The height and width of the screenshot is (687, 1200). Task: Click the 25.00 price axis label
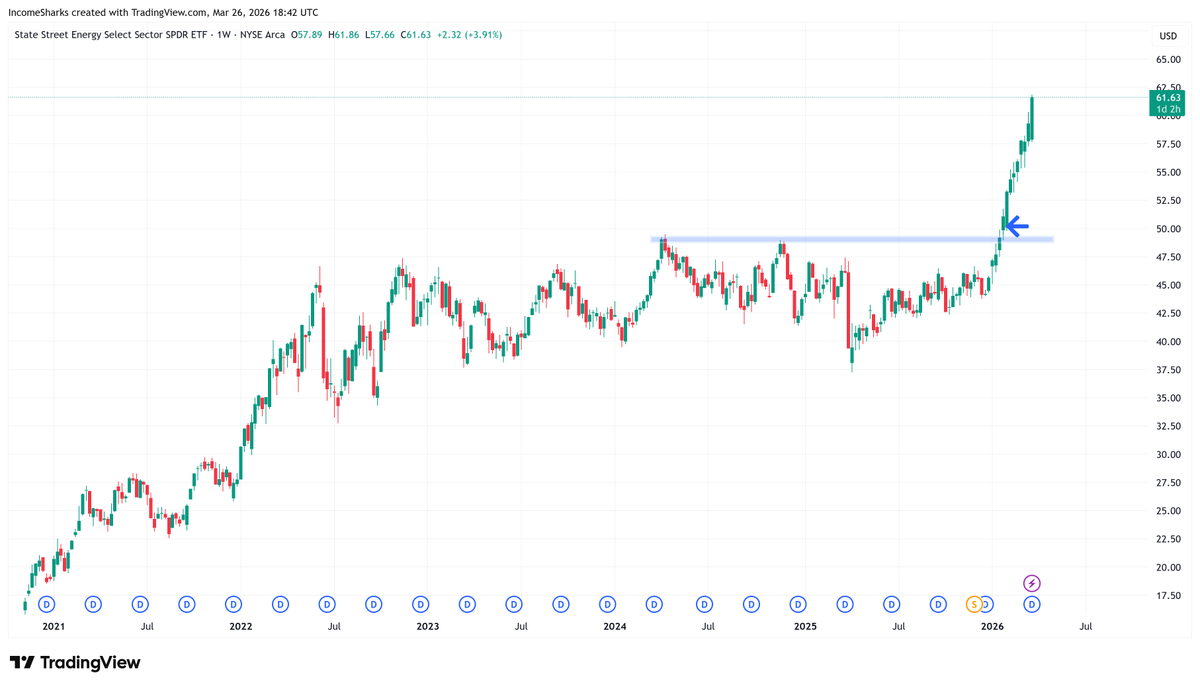[1168, 511]
